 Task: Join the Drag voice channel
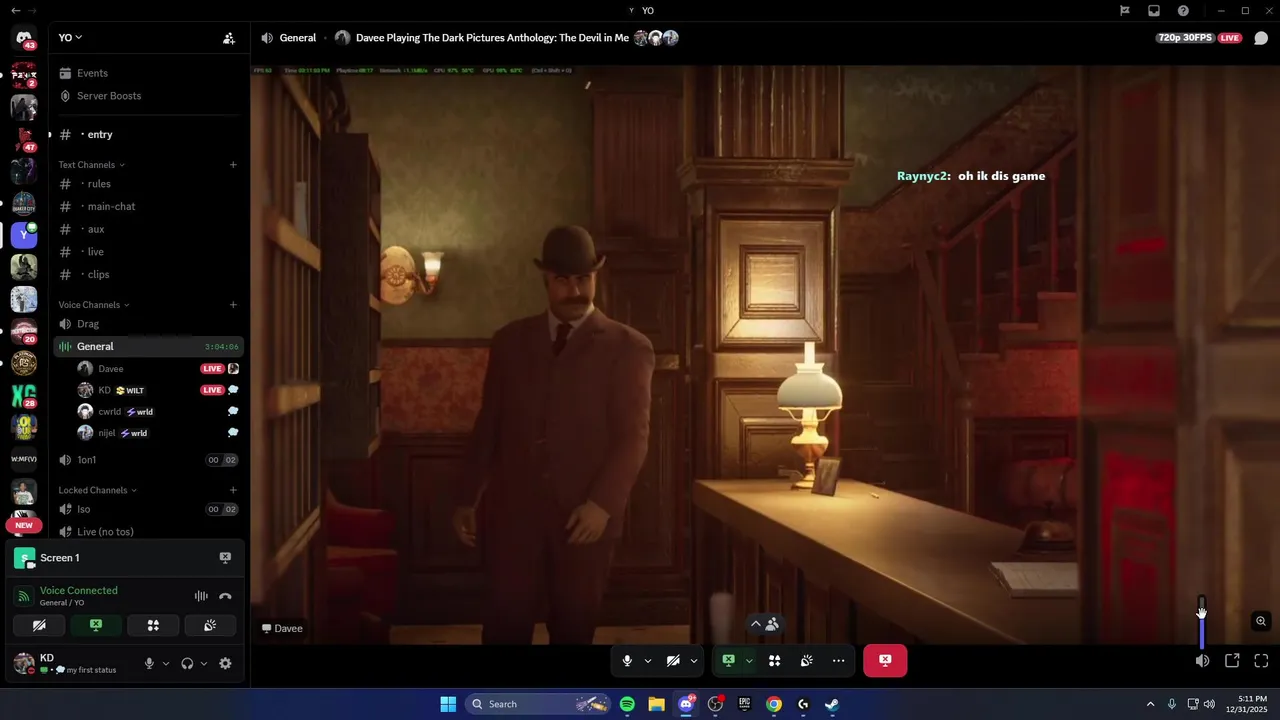148,324
